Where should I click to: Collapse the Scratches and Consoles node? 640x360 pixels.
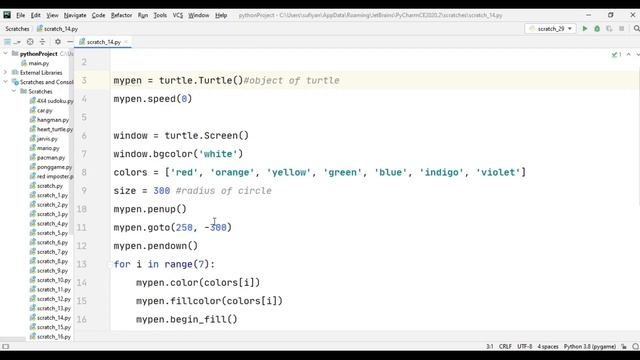coord(6,82)
